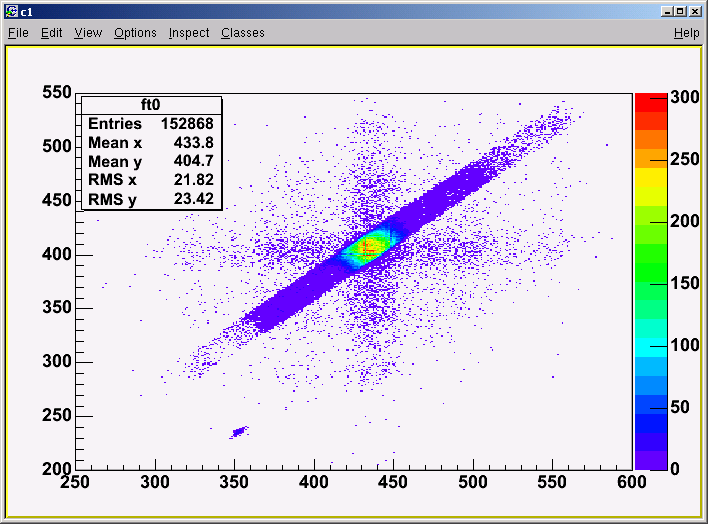Click the y-axis label 300
This screenshot has width=708, height=524.
coord(57,361)
